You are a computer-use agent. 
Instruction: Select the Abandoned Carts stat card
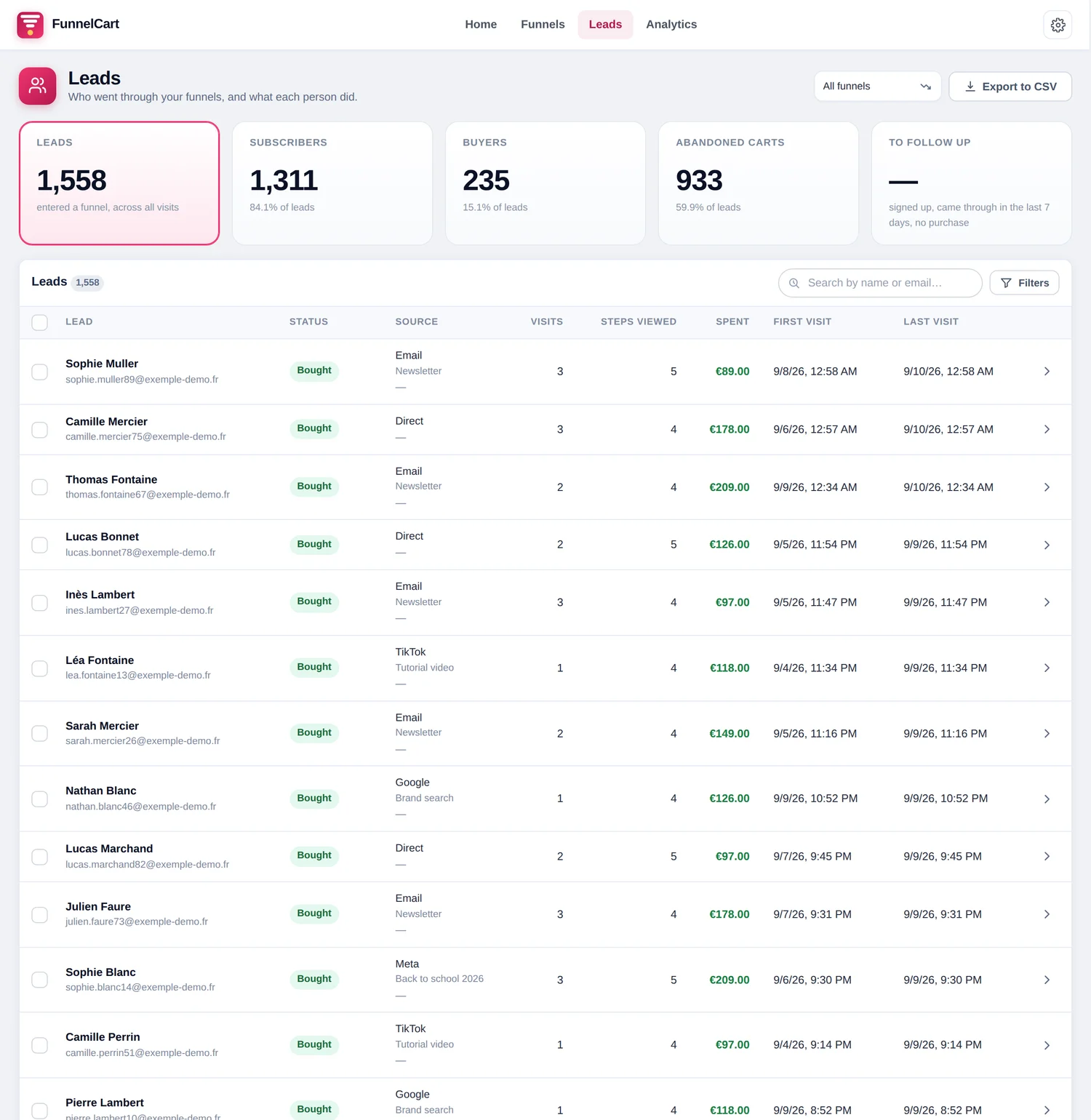click(759, 183)
